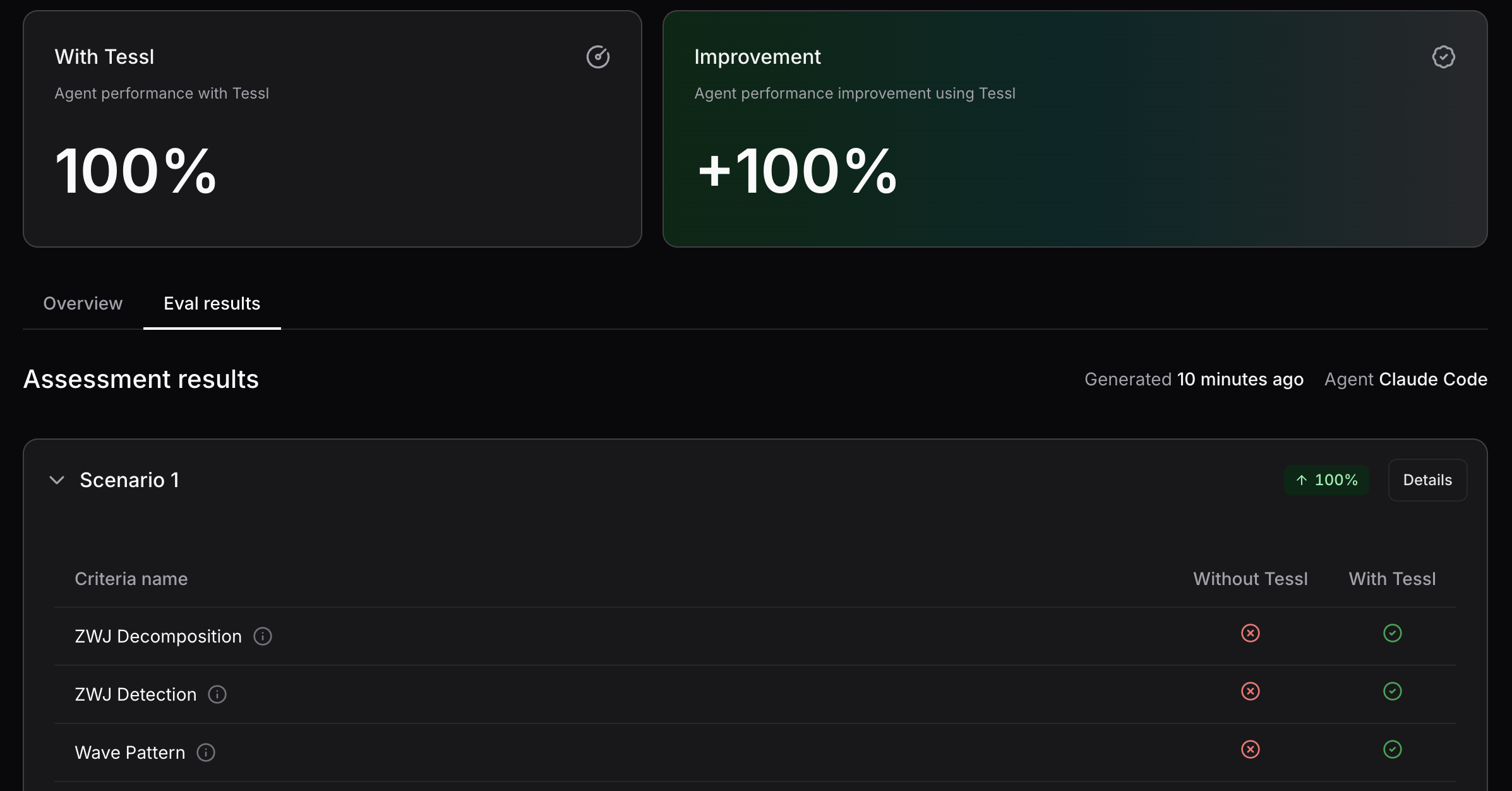This screenshot has height=791, width=1512.
Task: Click the verified badge icon in Improvement card
Action: click(1443, 57)
